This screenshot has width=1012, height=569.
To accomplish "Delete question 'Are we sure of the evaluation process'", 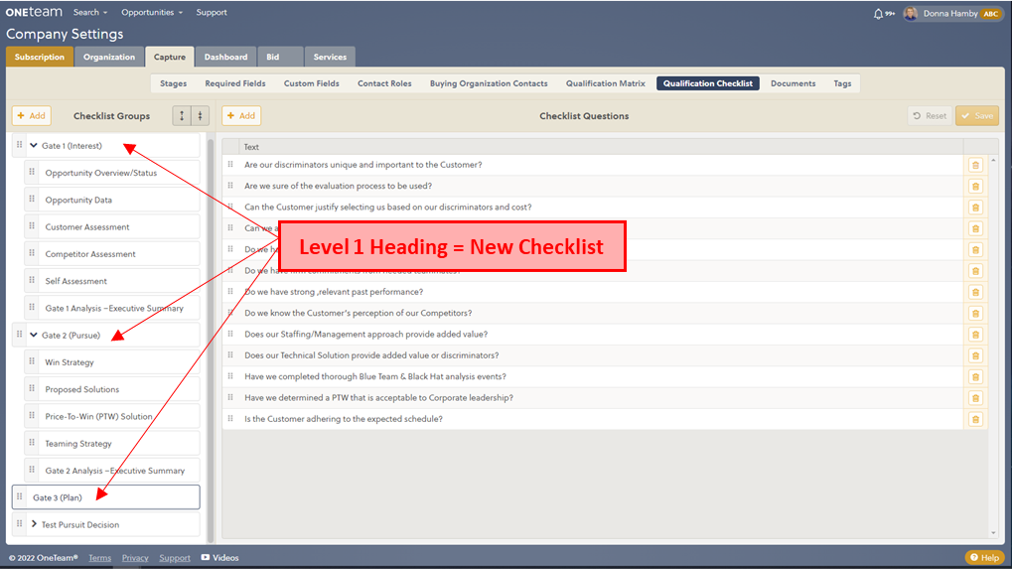I will click(x=975, y=186).
